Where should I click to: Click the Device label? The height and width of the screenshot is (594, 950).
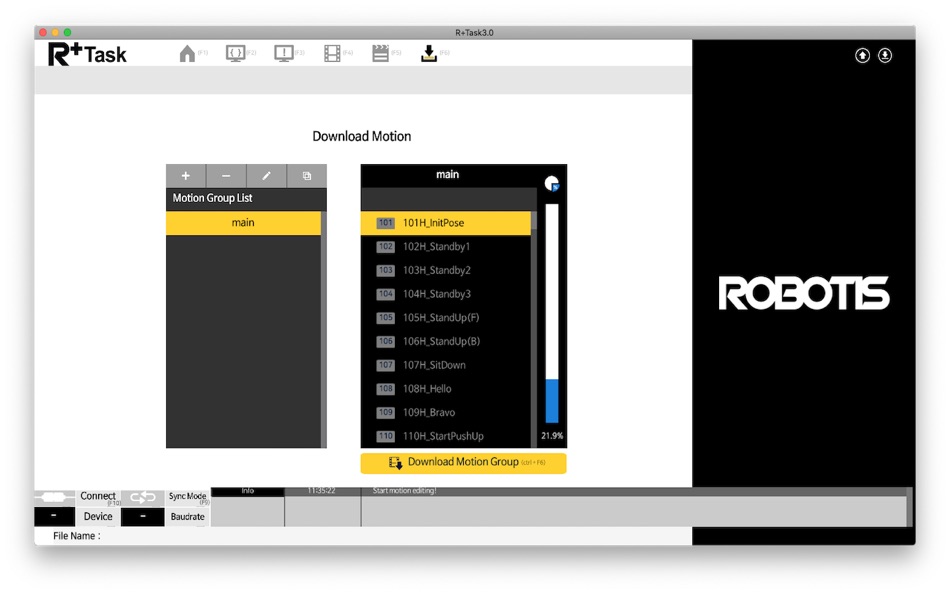pyautogui.click(x=98, y=517)
